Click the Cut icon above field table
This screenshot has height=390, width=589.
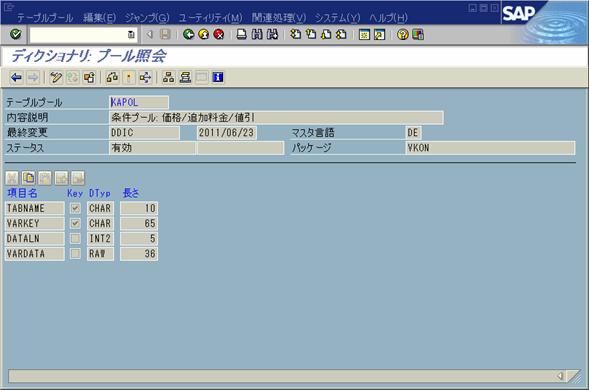pos(12,178)
